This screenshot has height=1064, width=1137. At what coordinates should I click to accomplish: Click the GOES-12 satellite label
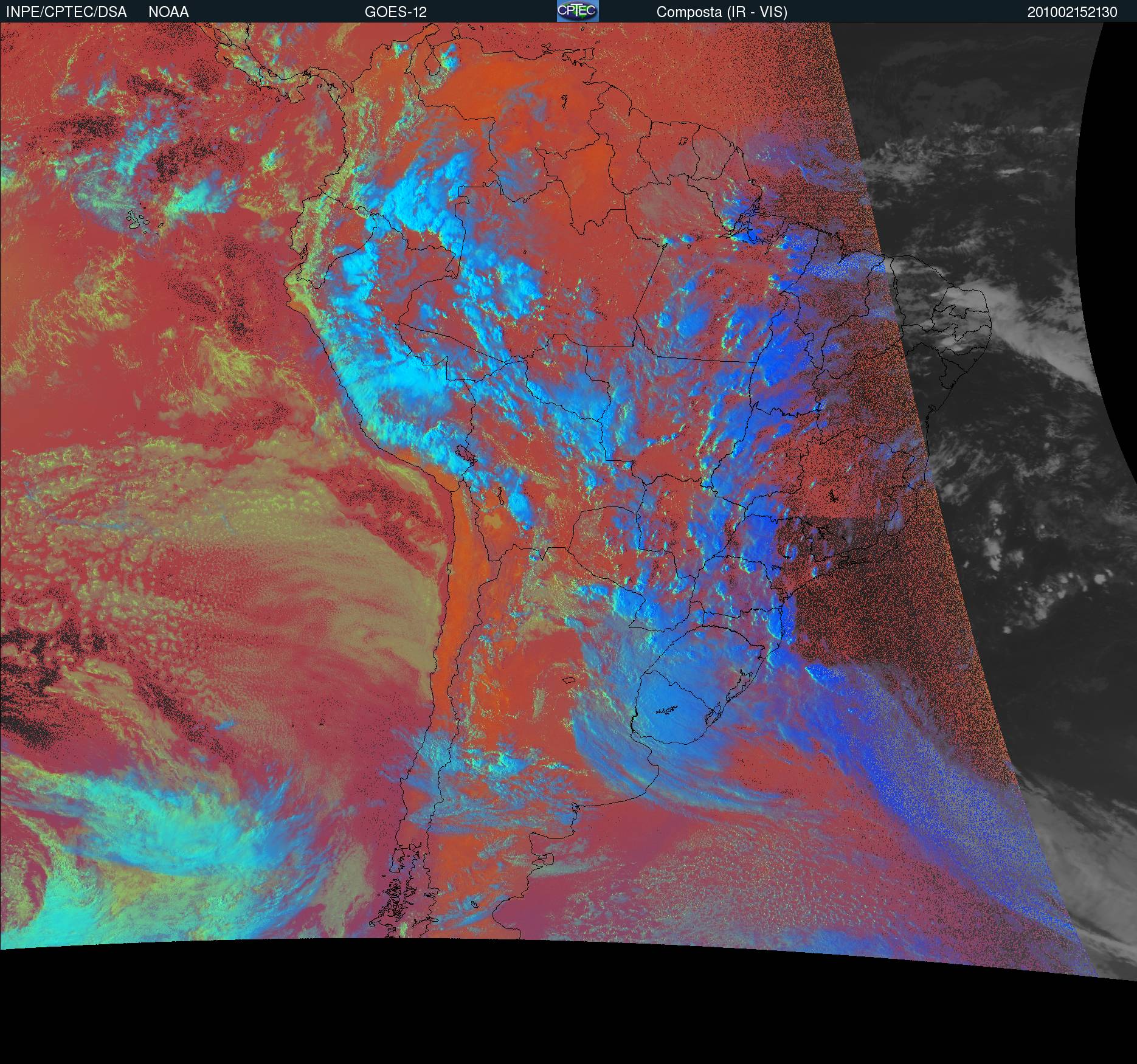(x=396, y=12)
